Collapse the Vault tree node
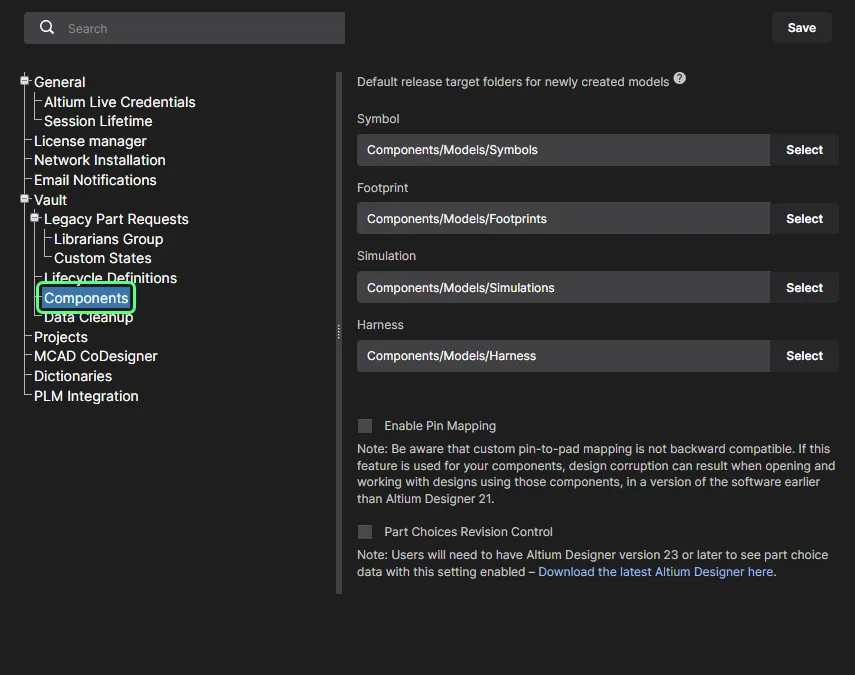The image size is (855, 675). point(25,199)
